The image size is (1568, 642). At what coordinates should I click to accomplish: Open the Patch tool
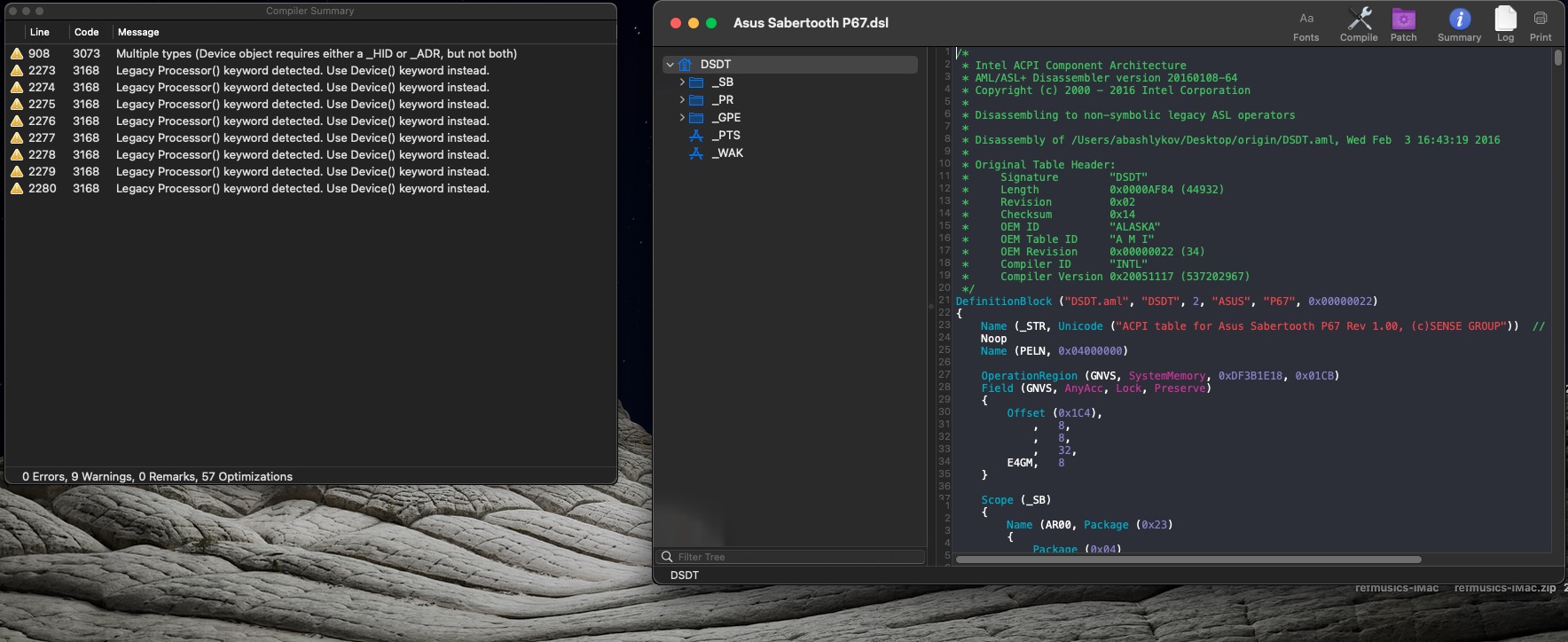tap(1403, 25)
